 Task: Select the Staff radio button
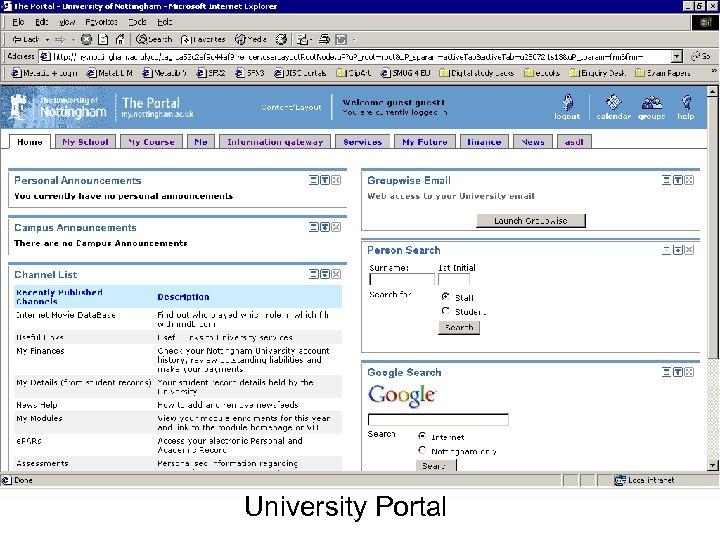[x=445, y=297]
